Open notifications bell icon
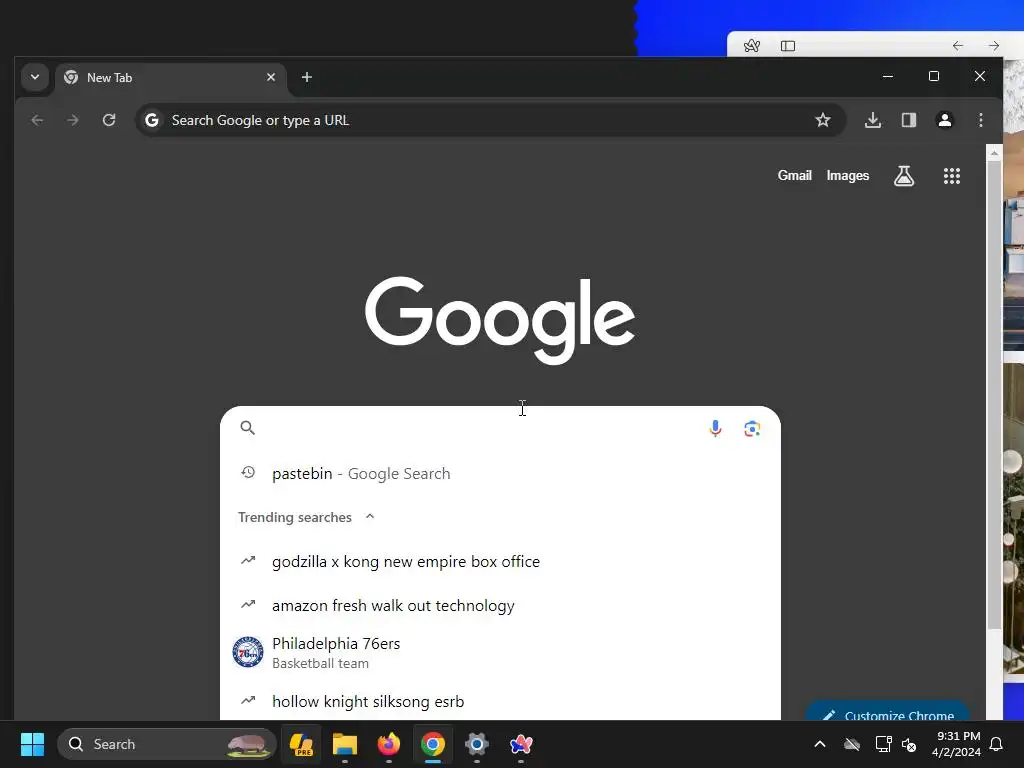Image resolution: width=1024 pixels, height=768 pixels. [x=997, y=744]
